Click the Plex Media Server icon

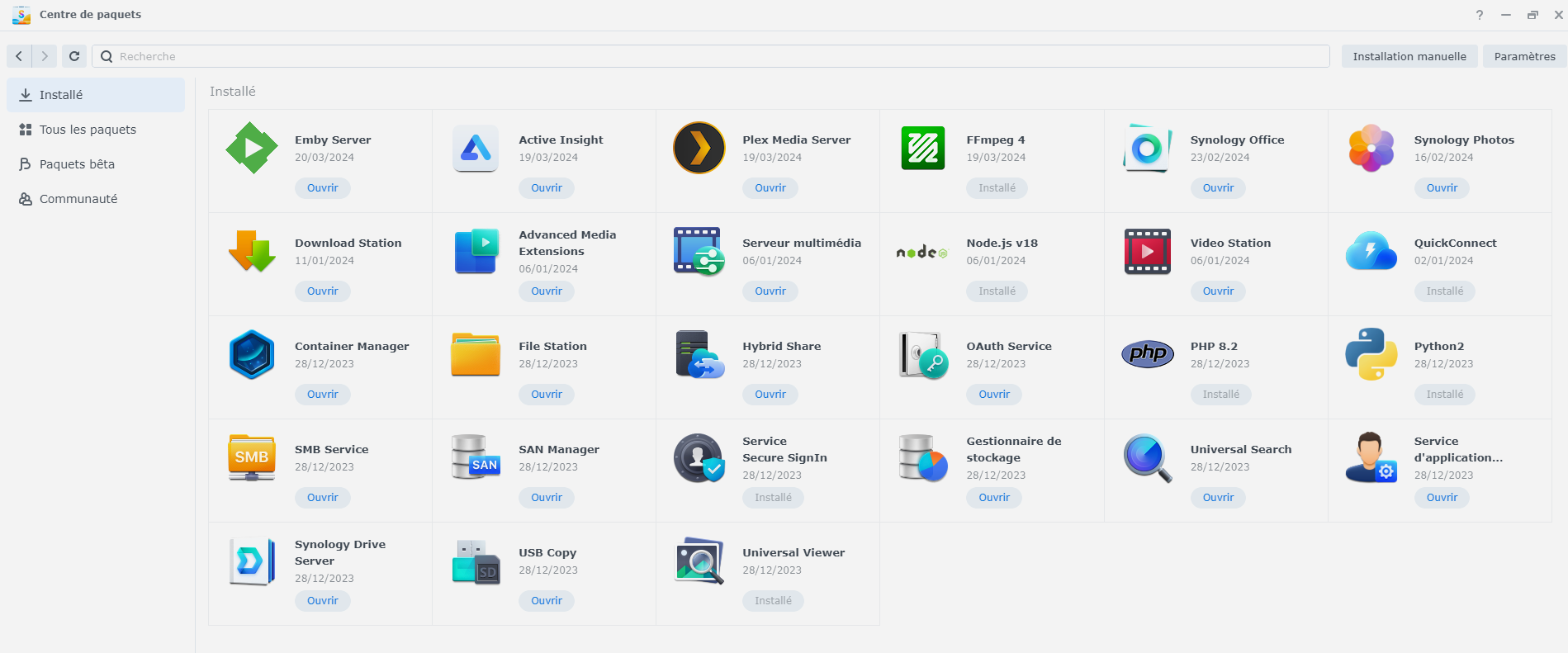pos(699,148)
